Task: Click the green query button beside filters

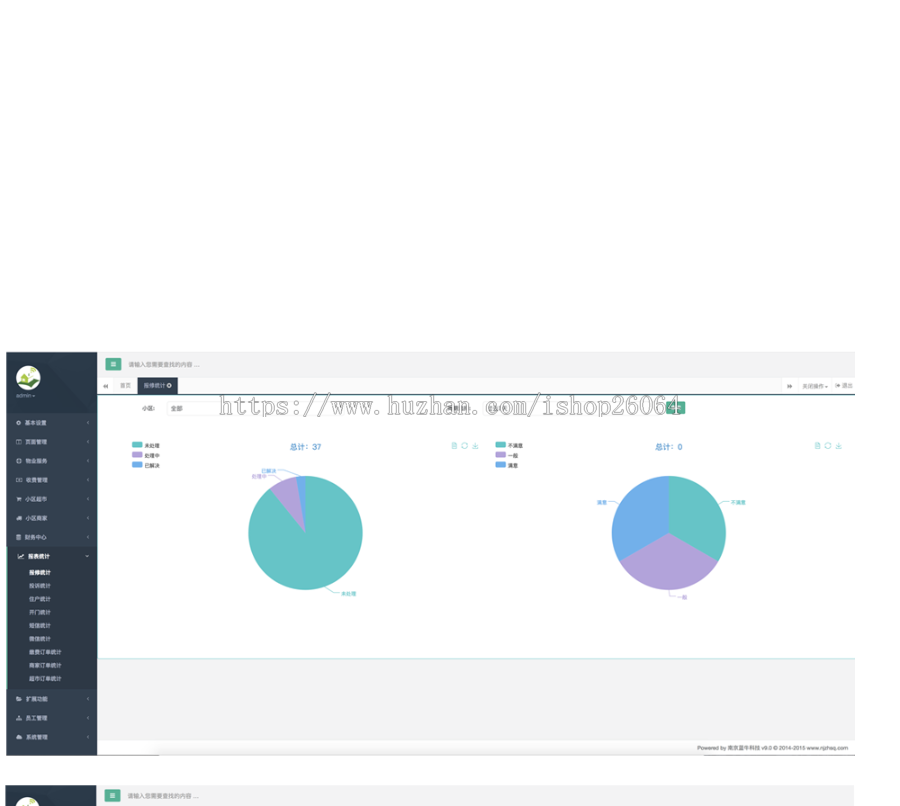Action: pyautogui.click(x=676, y=408)
